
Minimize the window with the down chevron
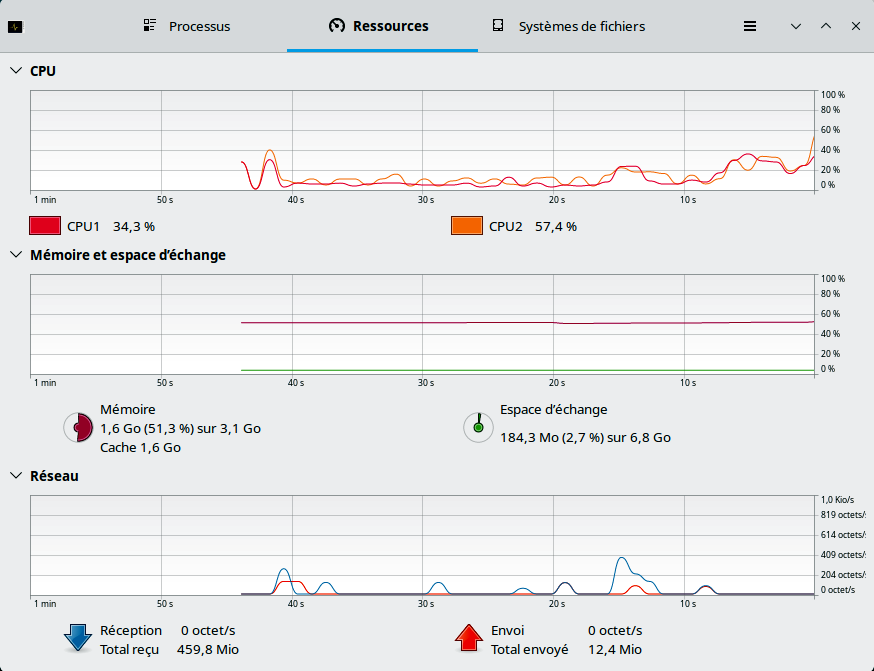coord(795,26)
